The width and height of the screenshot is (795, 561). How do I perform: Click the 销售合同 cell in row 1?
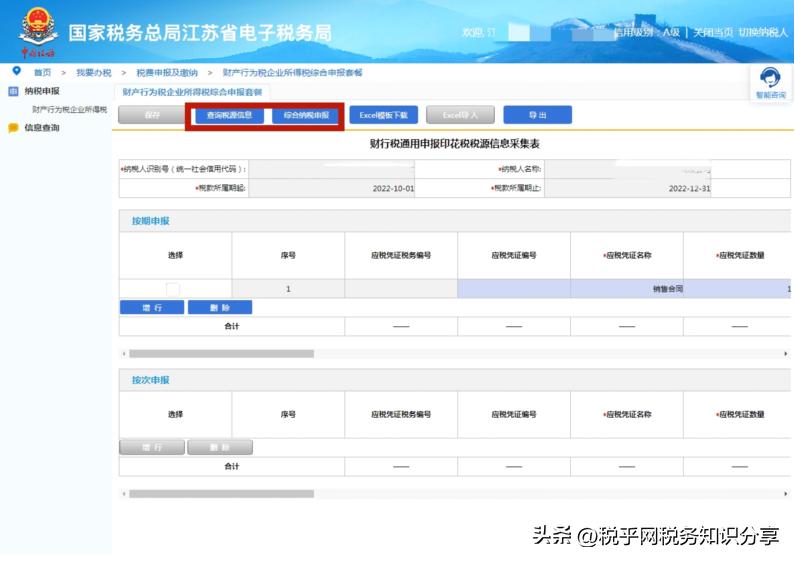(627, 289)
